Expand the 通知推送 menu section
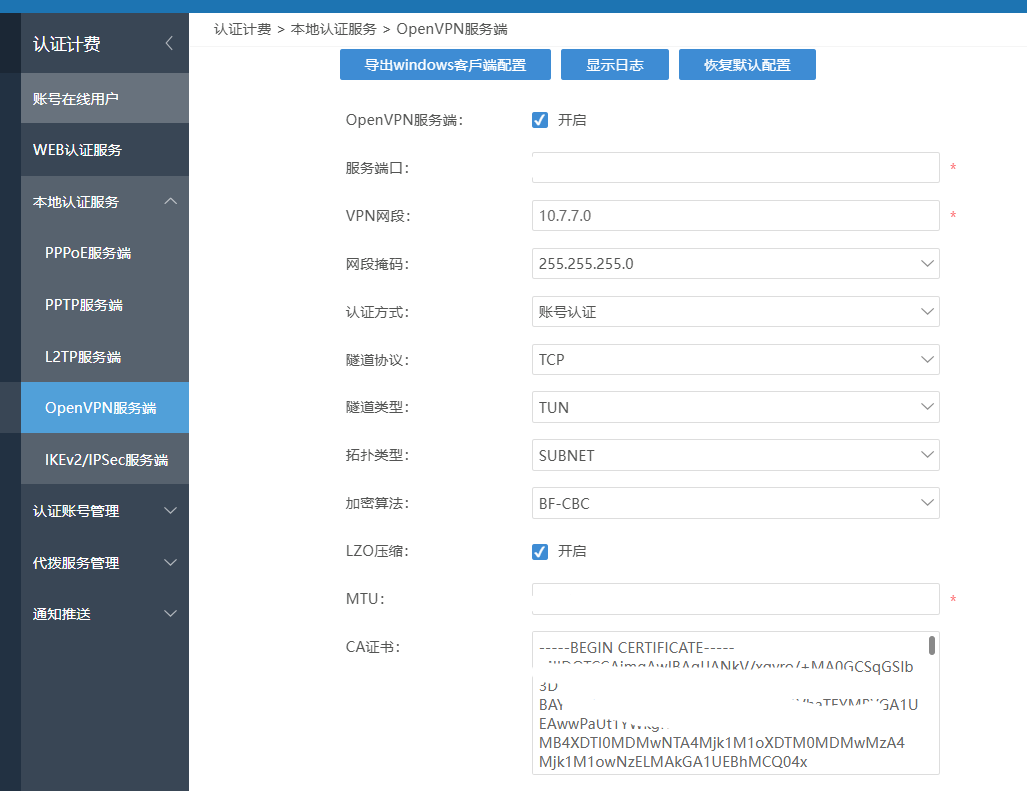The image size is (1027, 791). tap(170, 614)
